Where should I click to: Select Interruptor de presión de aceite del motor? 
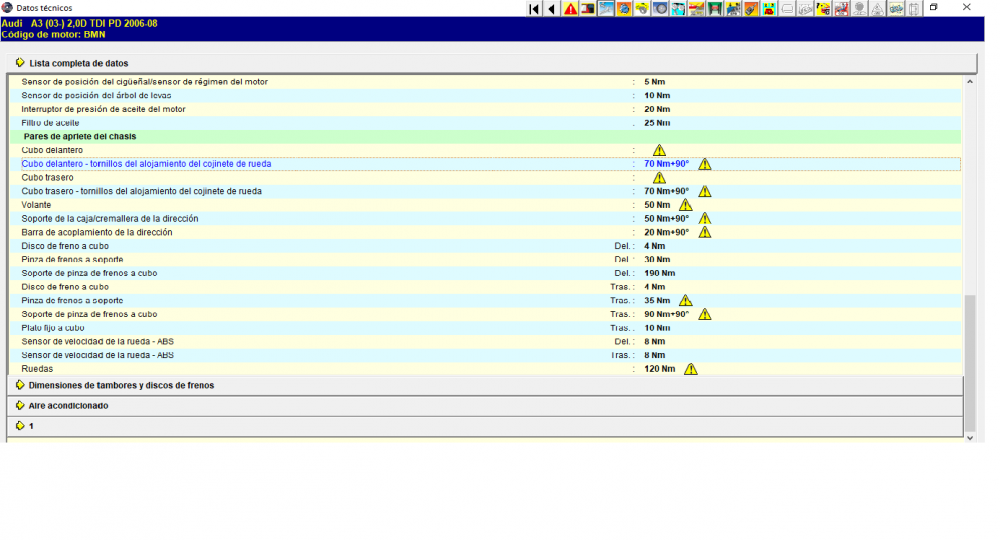[x=103, y=109]
